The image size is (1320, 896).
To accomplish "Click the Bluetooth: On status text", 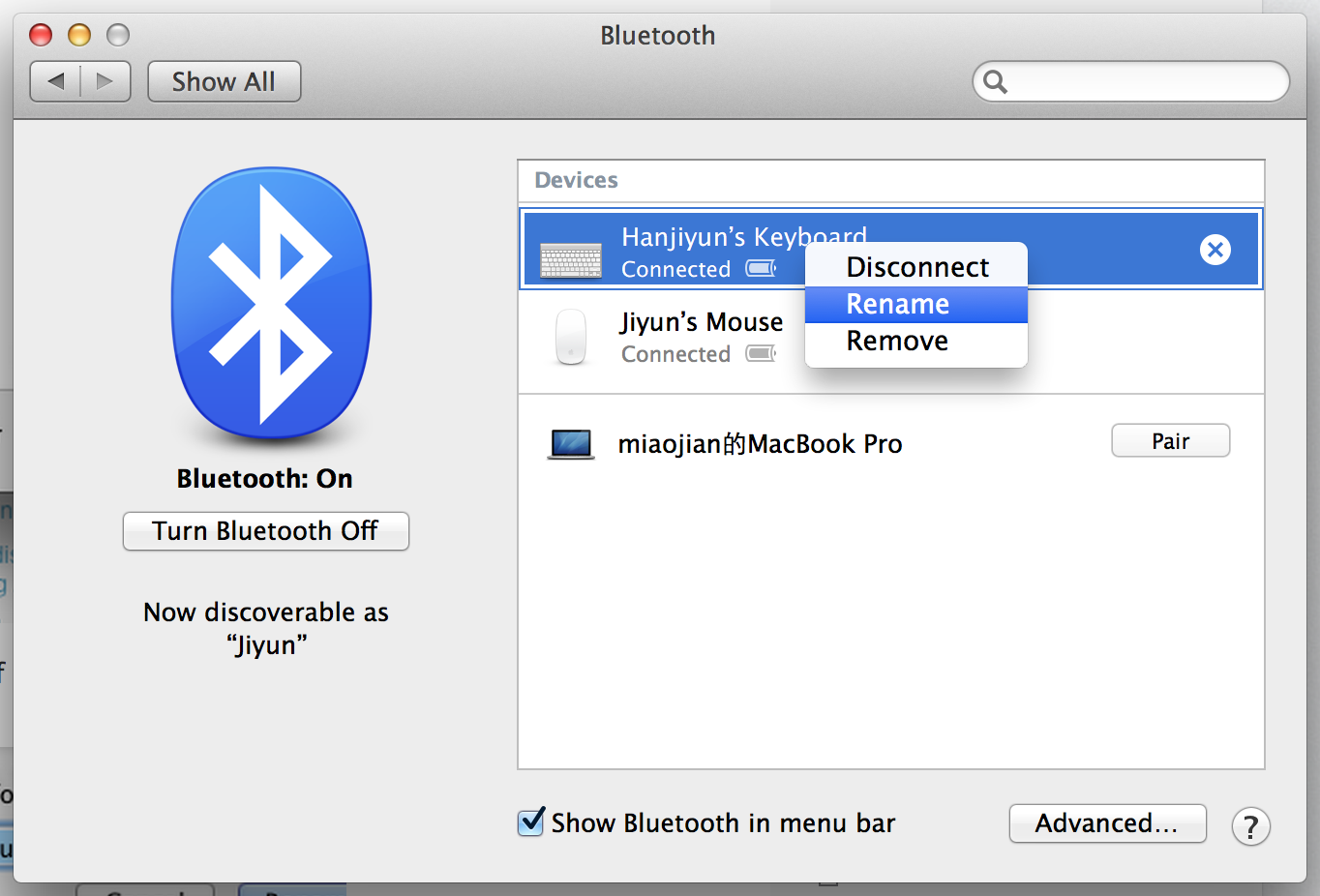I will 264,479.
